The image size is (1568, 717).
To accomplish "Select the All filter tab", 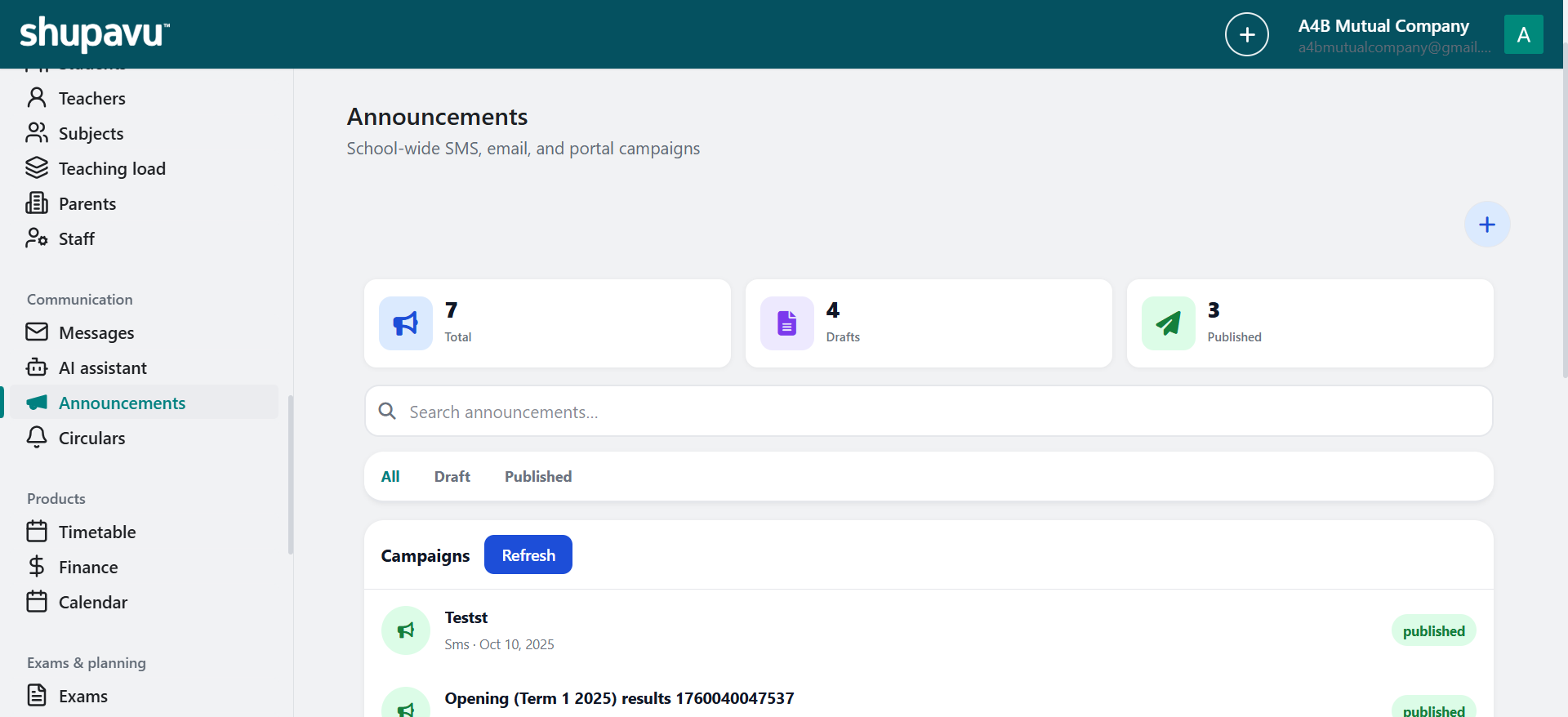I will pyautogui.click(x=390, y=477).
